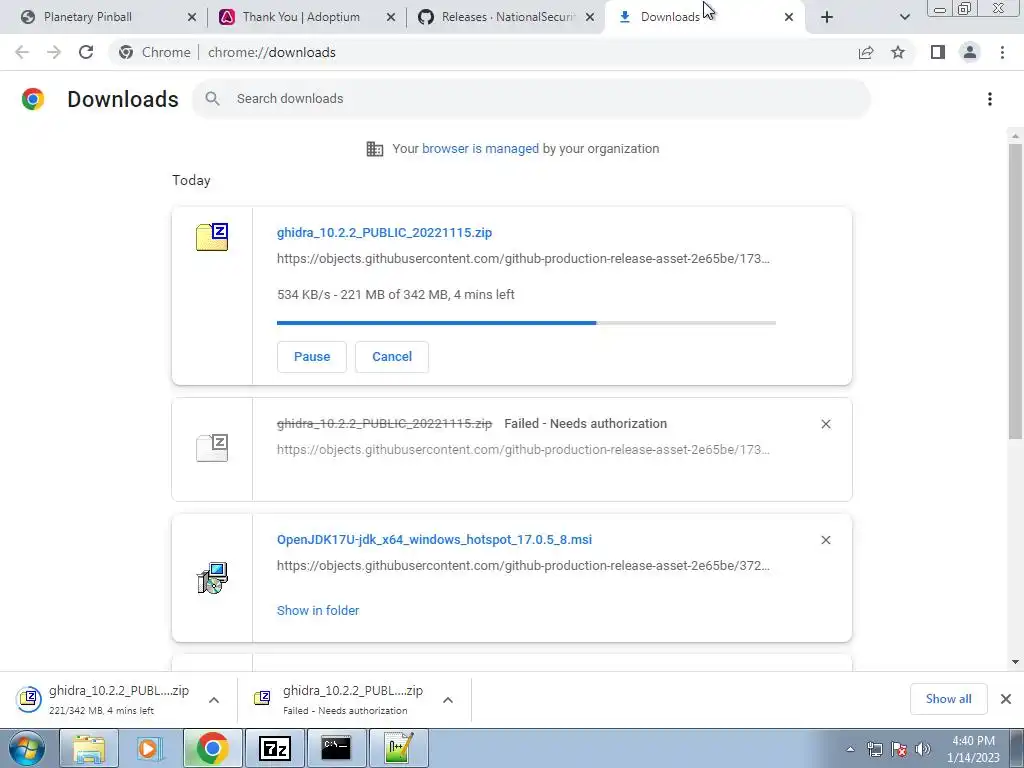Show OpenJDK installer in folder

tap(318, 611)
